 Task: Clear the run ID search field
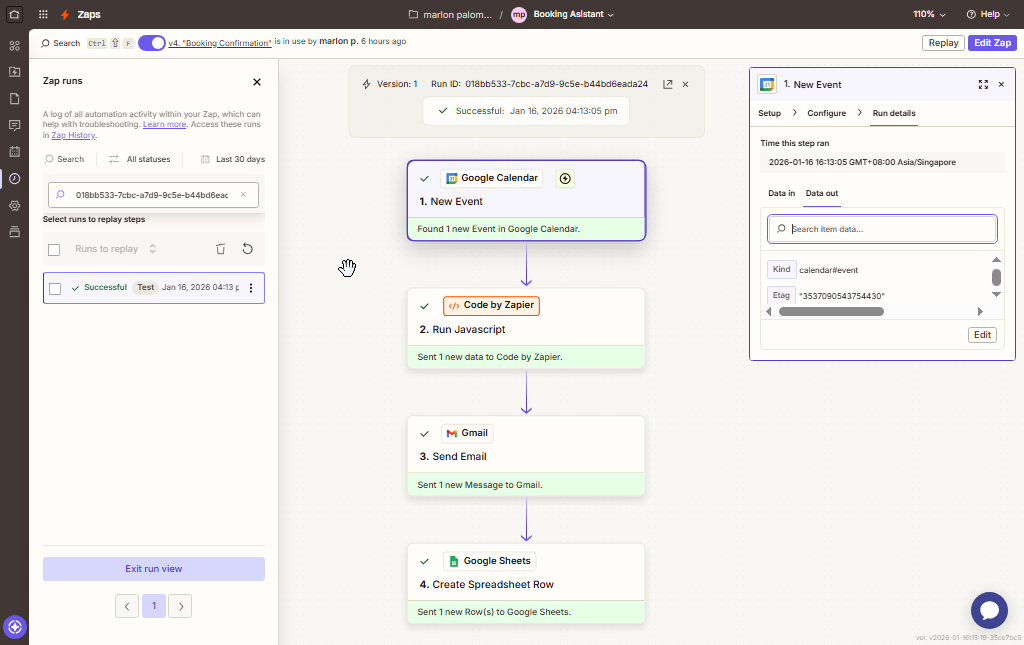pos(243,195)
